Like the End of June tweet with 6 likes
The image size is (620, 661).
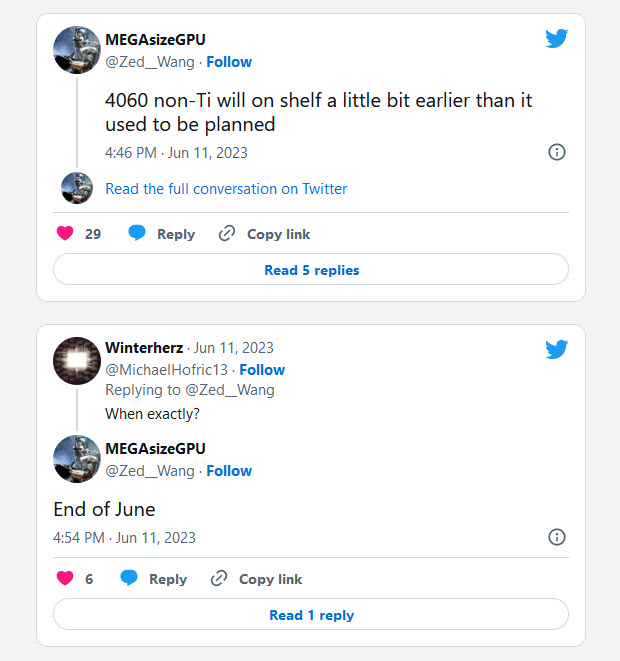point(65,579)
